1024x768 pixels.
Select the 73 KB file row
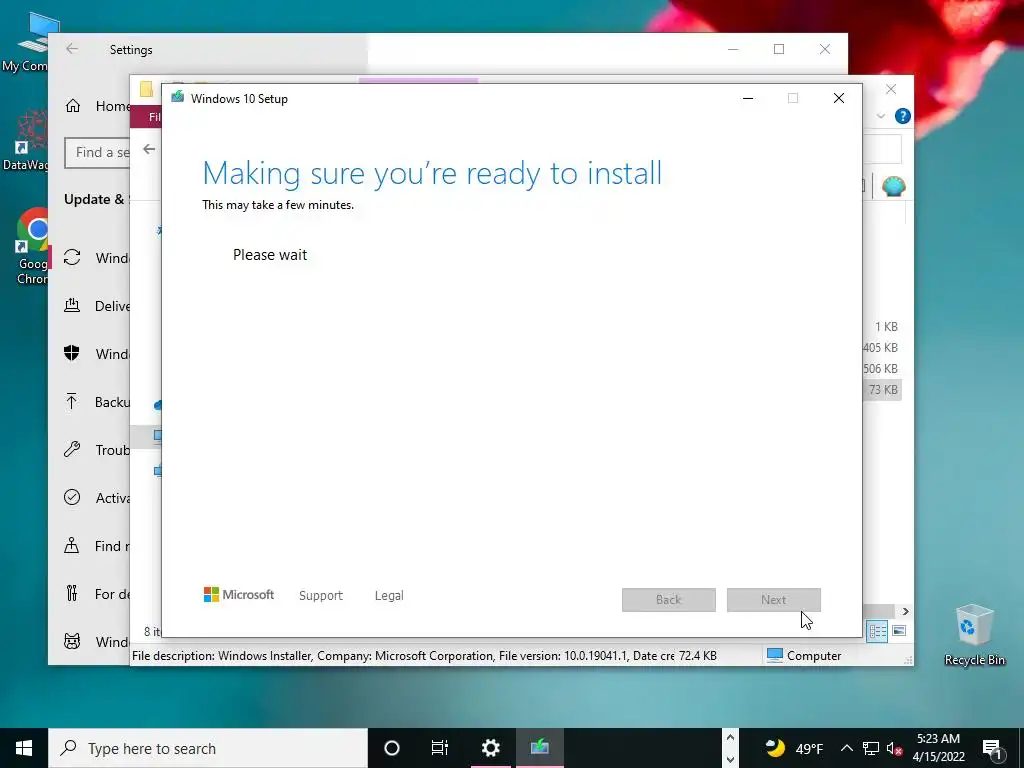coord(882,389)
